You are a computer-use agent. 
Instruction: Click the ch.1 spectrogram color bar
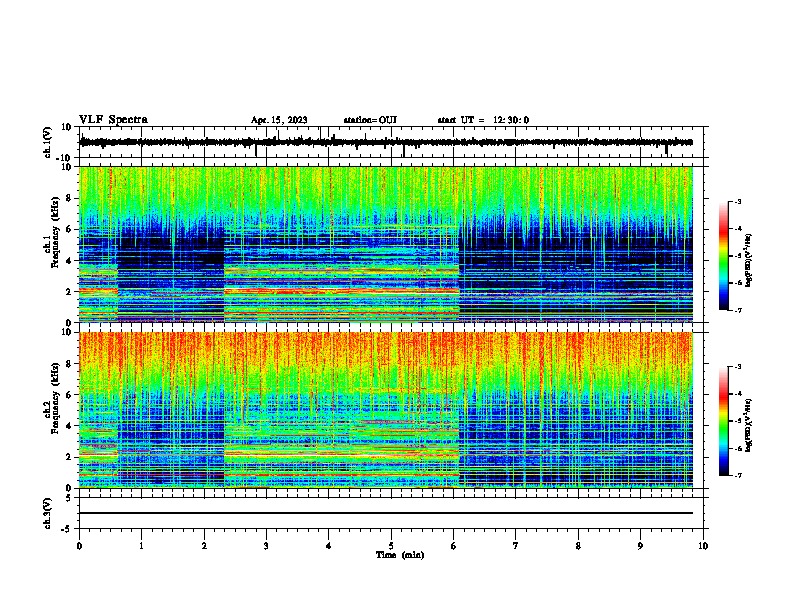(x=723, y=256)
